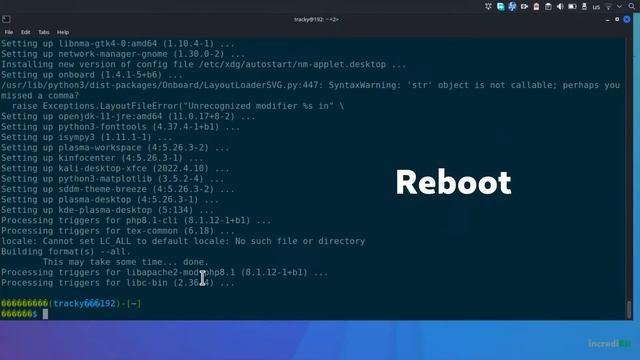This screenshot has width=640, height=360.
Task: Click the search magnifier icon in the top panel
Action: 632,7
